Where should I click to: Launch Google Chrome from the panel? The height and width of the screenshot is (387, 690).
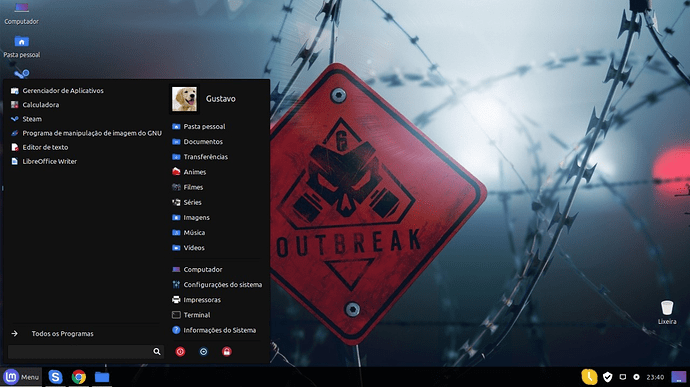point(79,377)
